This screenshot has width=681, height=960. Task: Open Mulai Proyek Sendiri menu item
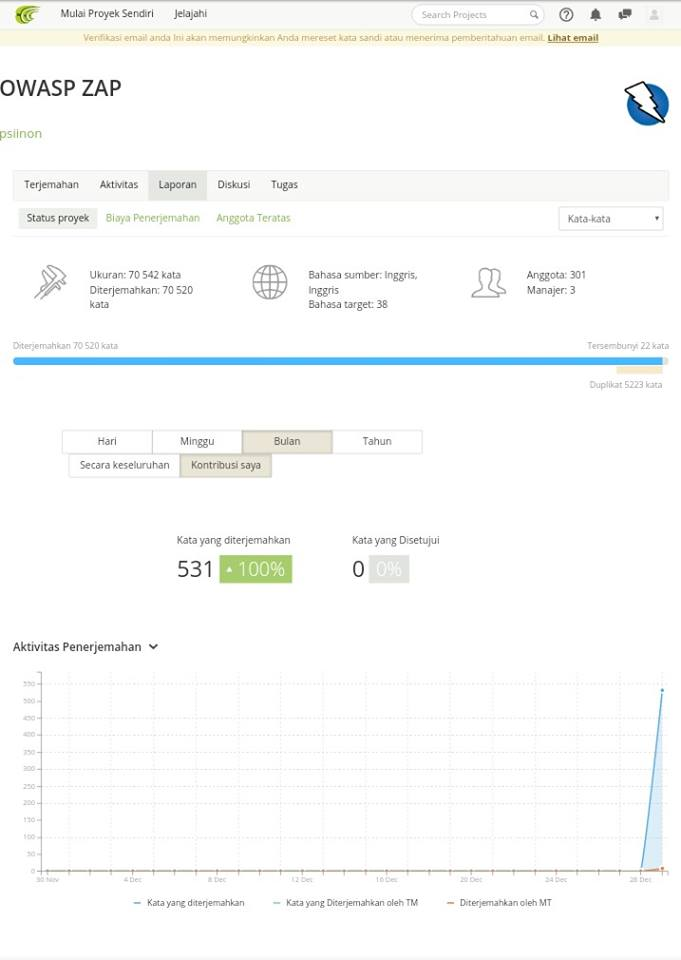pos(107,13)
